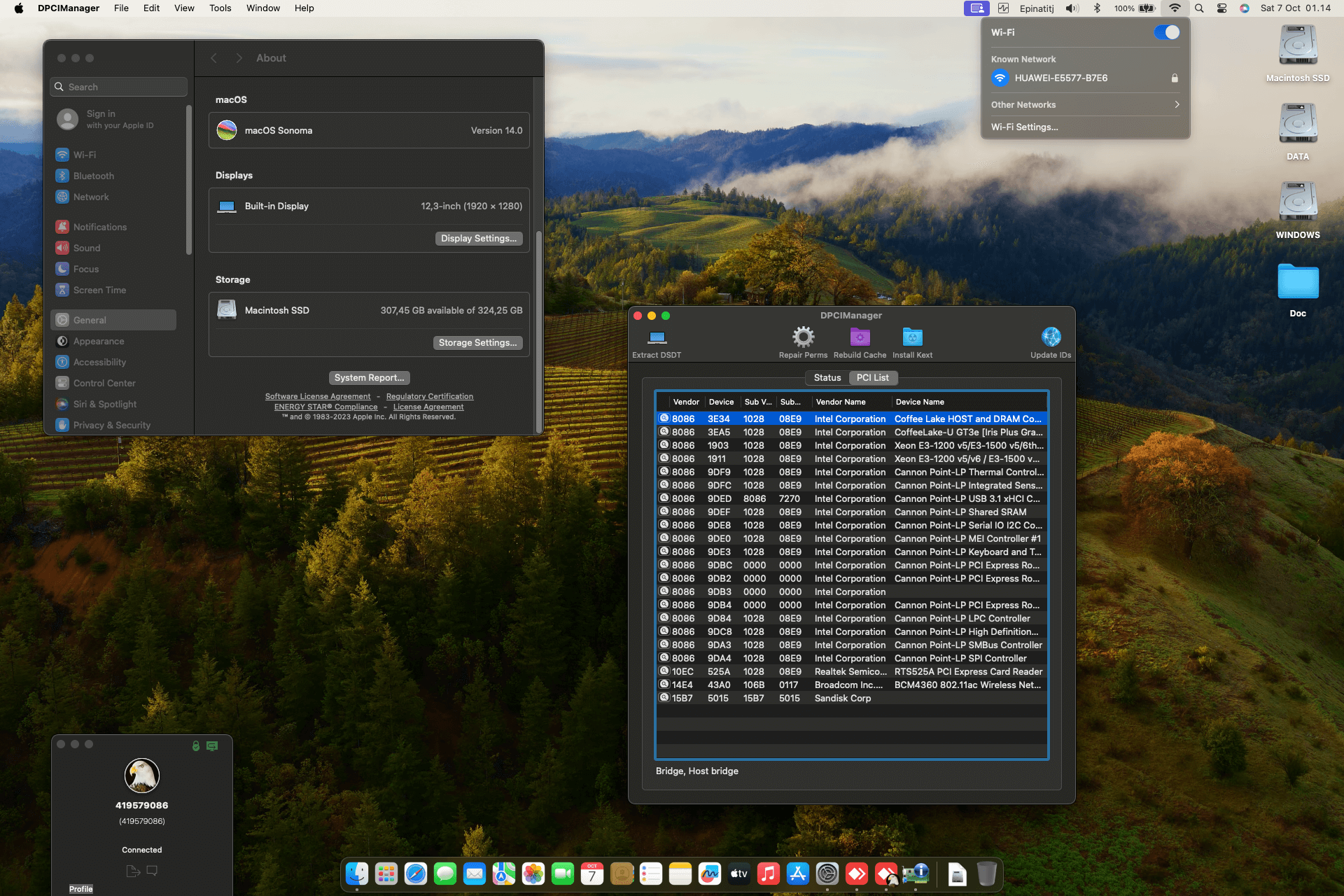
Task: Click the Repair Perms gear icon
Action: pos(803,337)
